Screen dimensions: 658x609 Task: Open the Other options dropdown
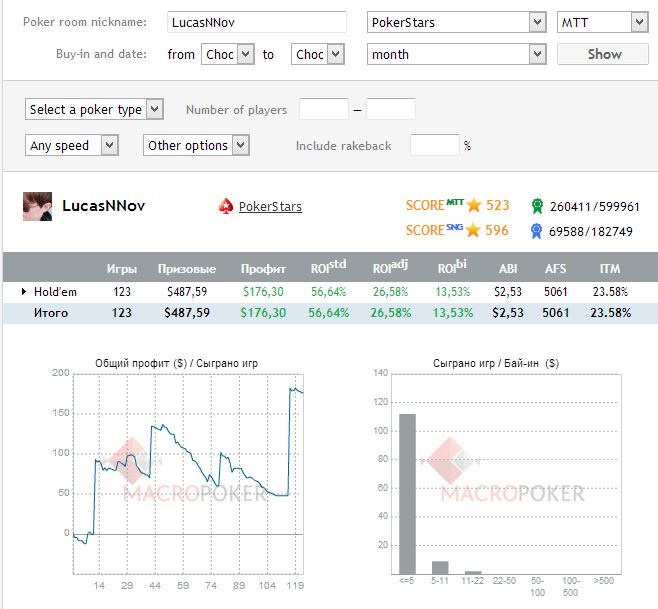[x=196, y=145]
